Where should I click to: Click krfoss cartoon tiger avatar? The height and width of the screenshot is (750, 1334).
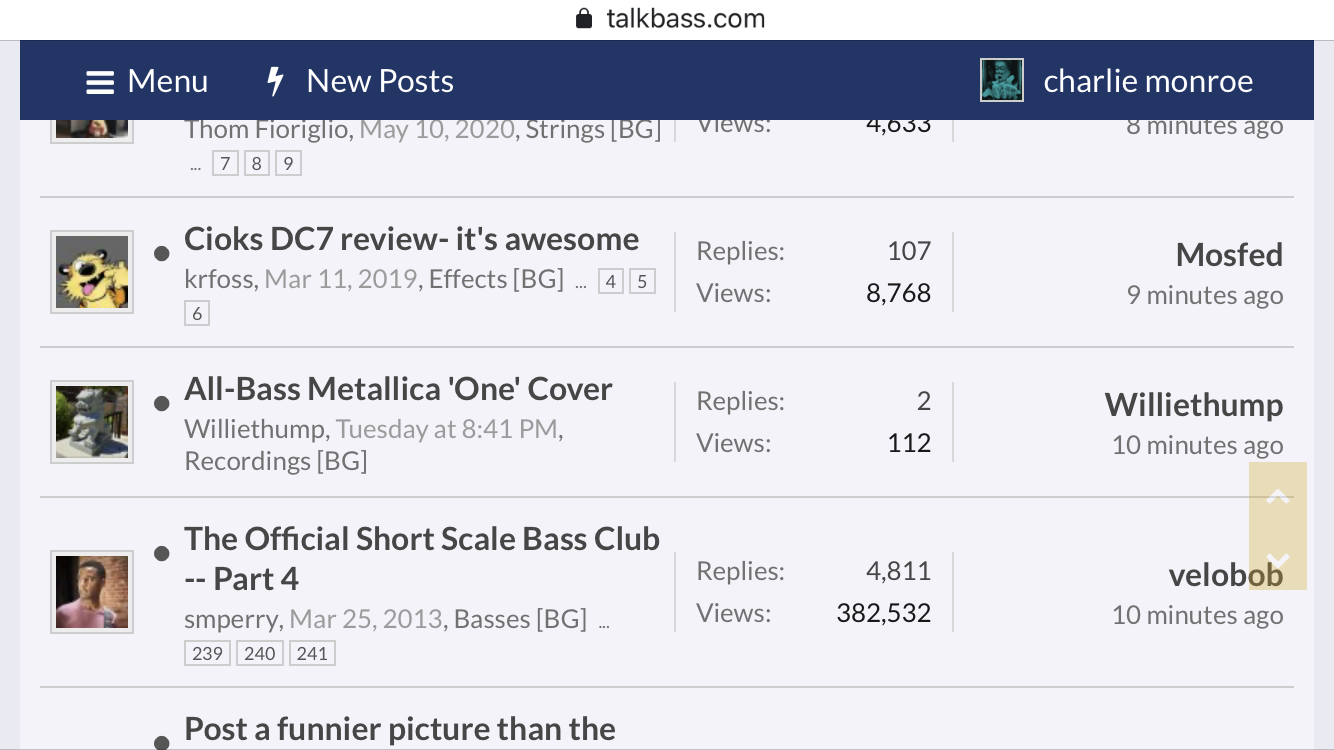tap(92, 272)
